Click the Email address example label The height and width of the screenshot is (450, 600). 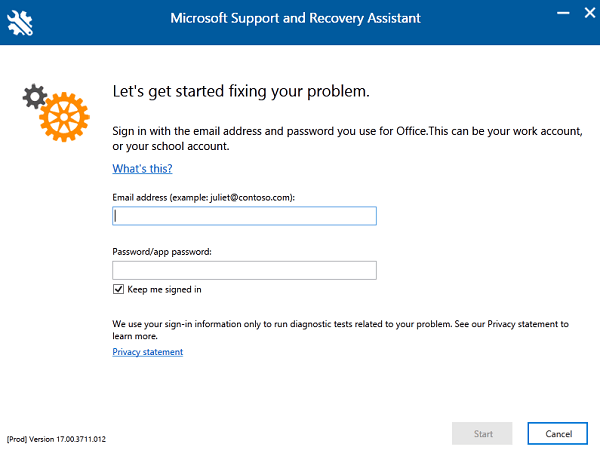coord(204,197)
